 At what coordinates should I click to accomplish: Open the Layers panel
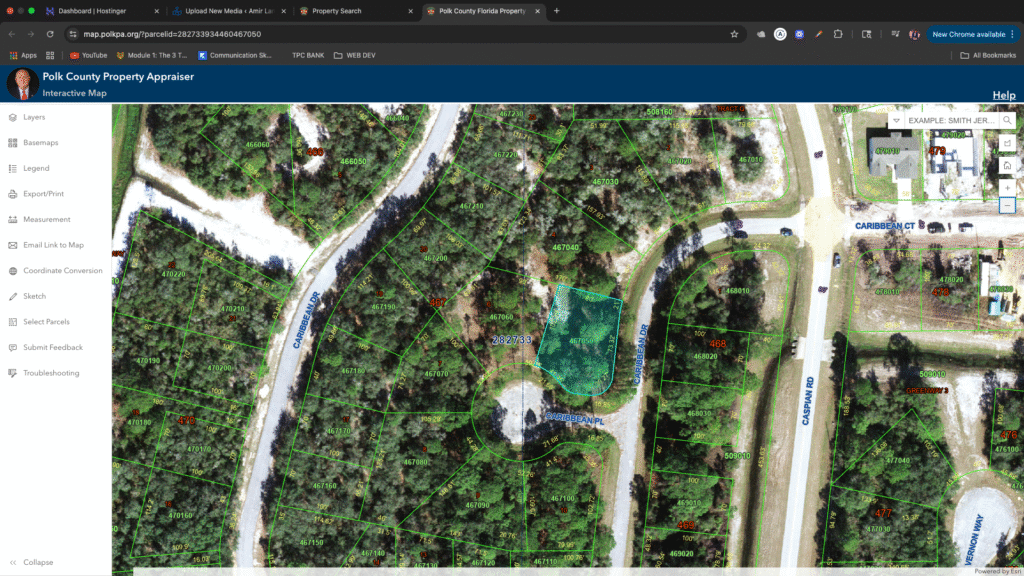coord(34,117)
